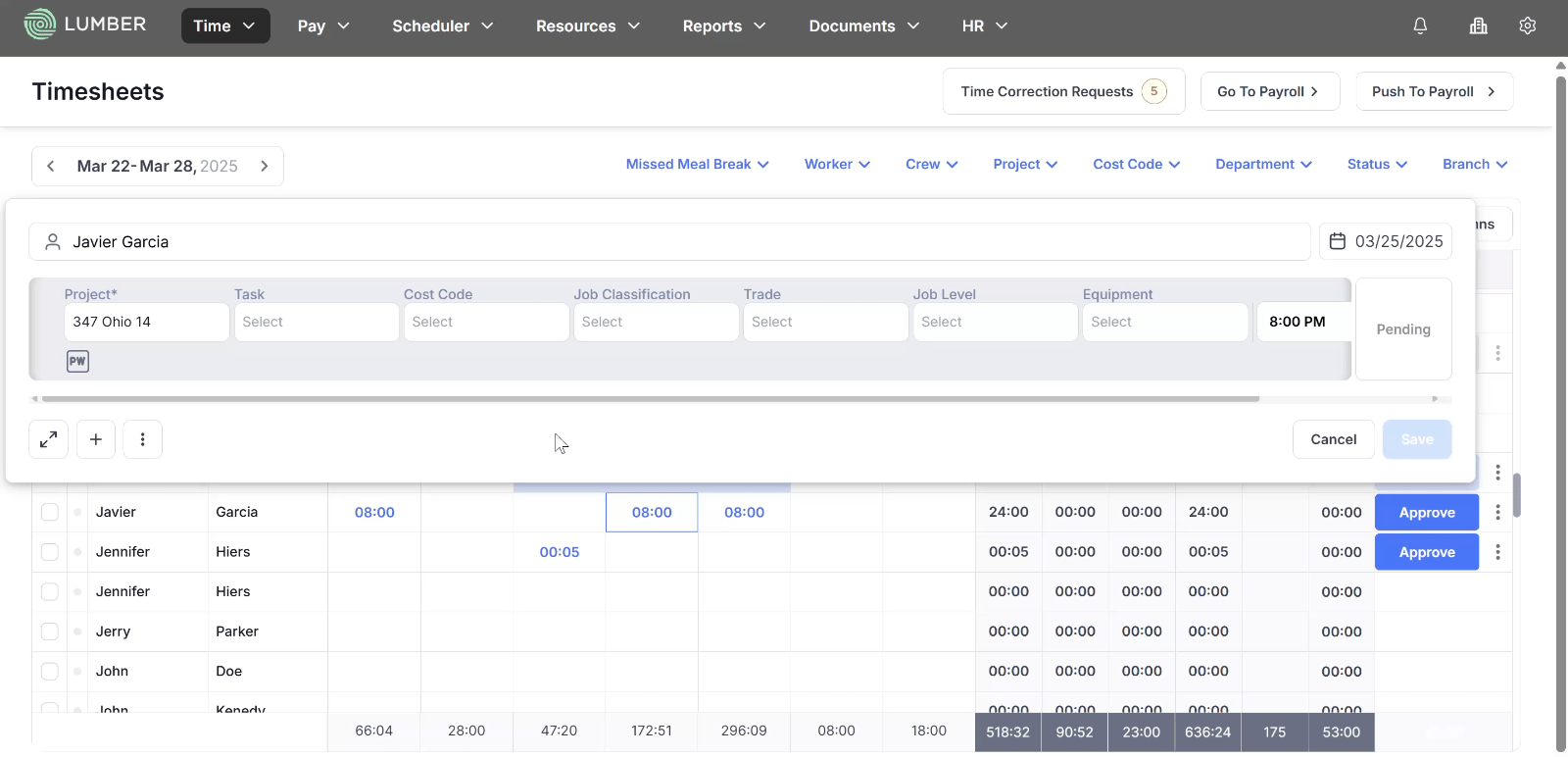Open the Project field showing 347 Ohio 14
This screenshot has width=1568, height=757.
pyautogui.click(x=147, y=322)
